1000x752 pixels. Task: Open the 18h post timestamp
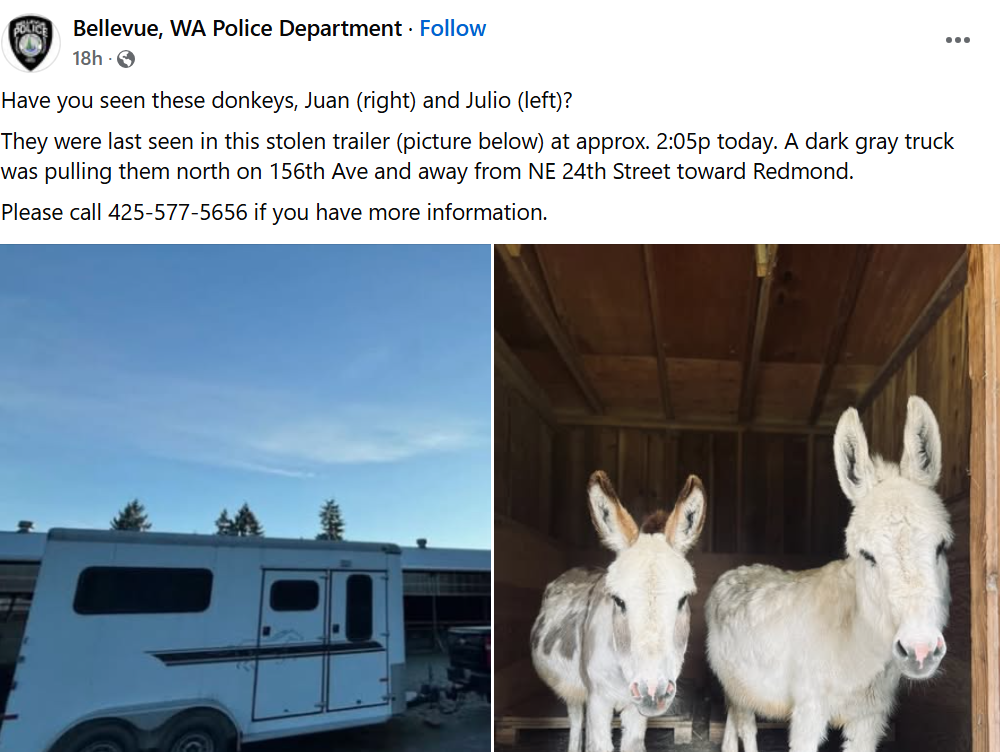pyautogui.click(x=87, y=59)
